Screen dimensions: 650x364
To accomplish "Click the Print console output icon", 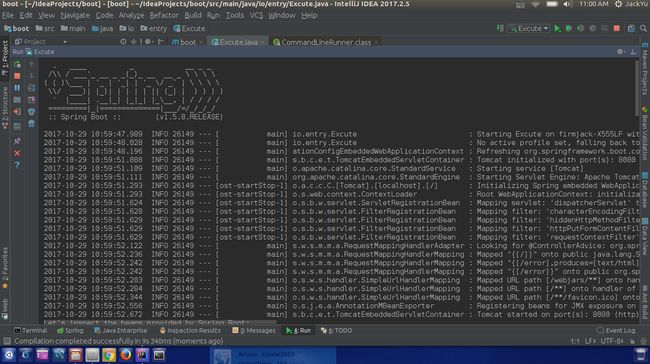I will click(x=32, y=112).
